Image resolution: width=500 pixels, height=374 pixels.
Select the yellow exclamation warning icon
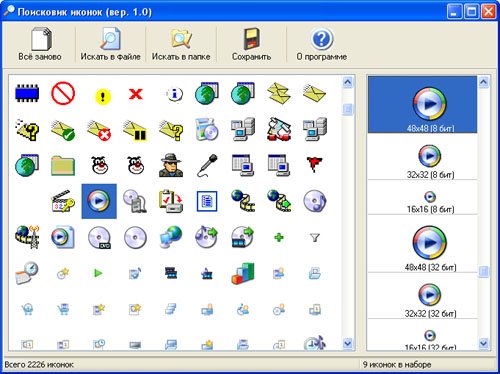coord(103,97)
